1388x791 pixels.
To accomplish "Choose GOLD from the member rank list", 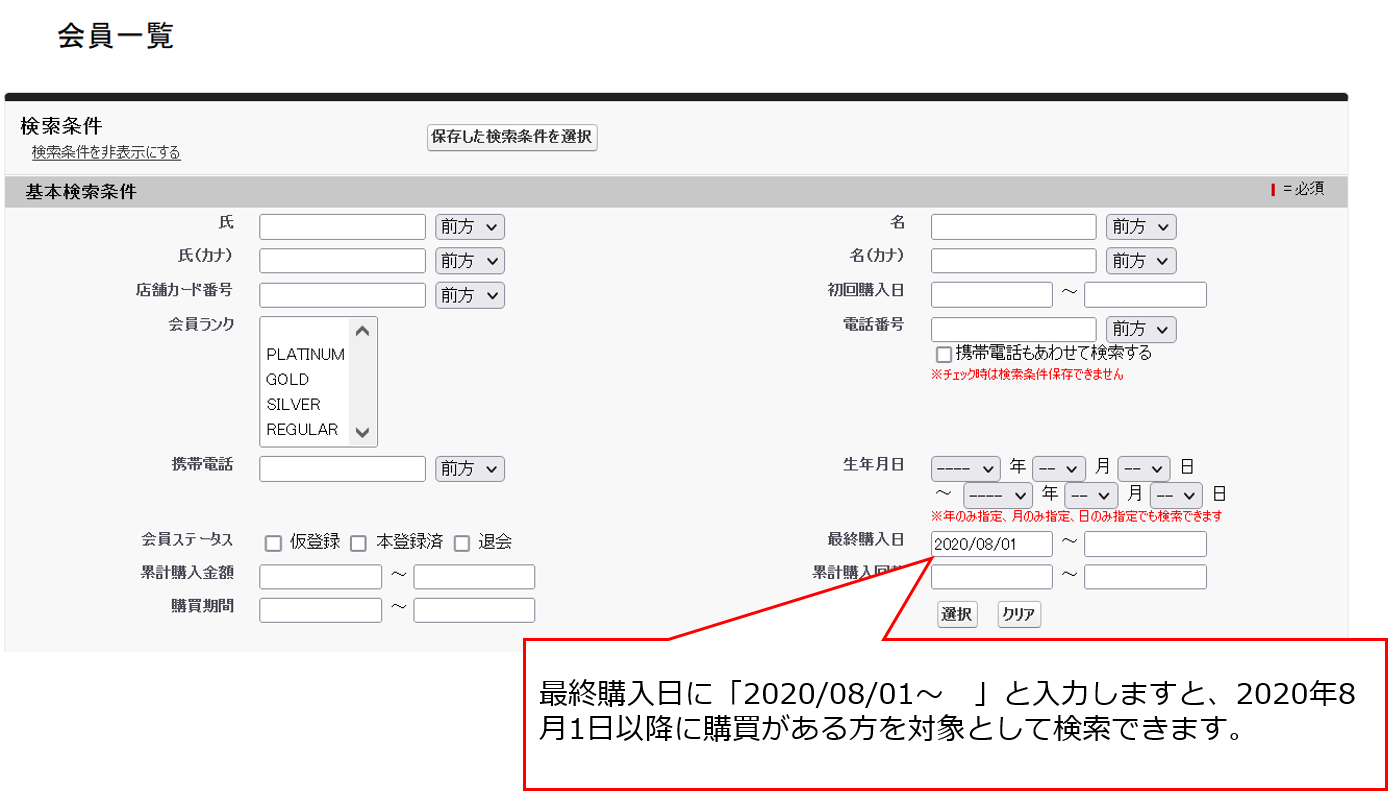I will [x=288, y=379].
